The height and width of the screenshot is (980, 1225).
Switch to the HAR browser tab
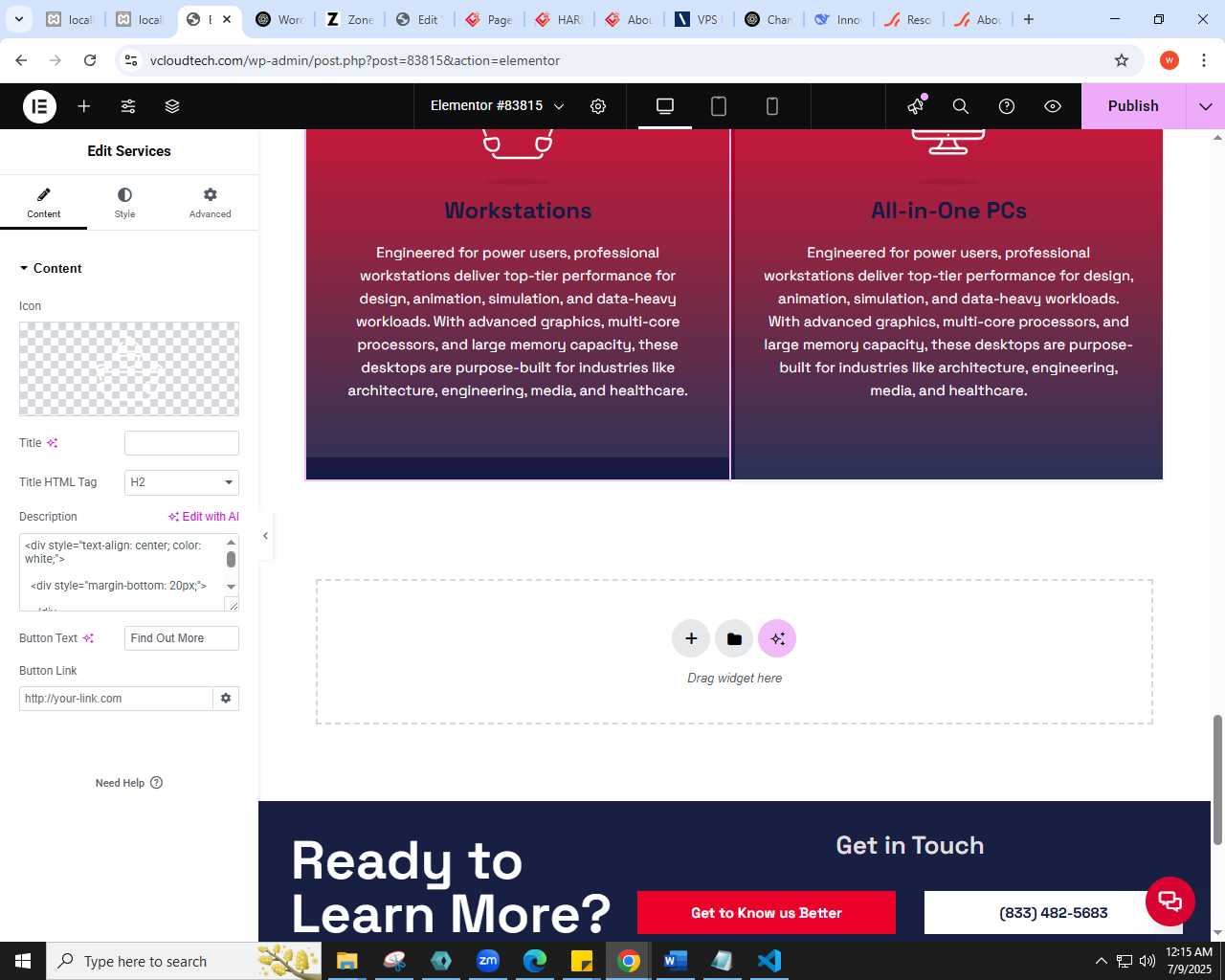tap(559, 19)
